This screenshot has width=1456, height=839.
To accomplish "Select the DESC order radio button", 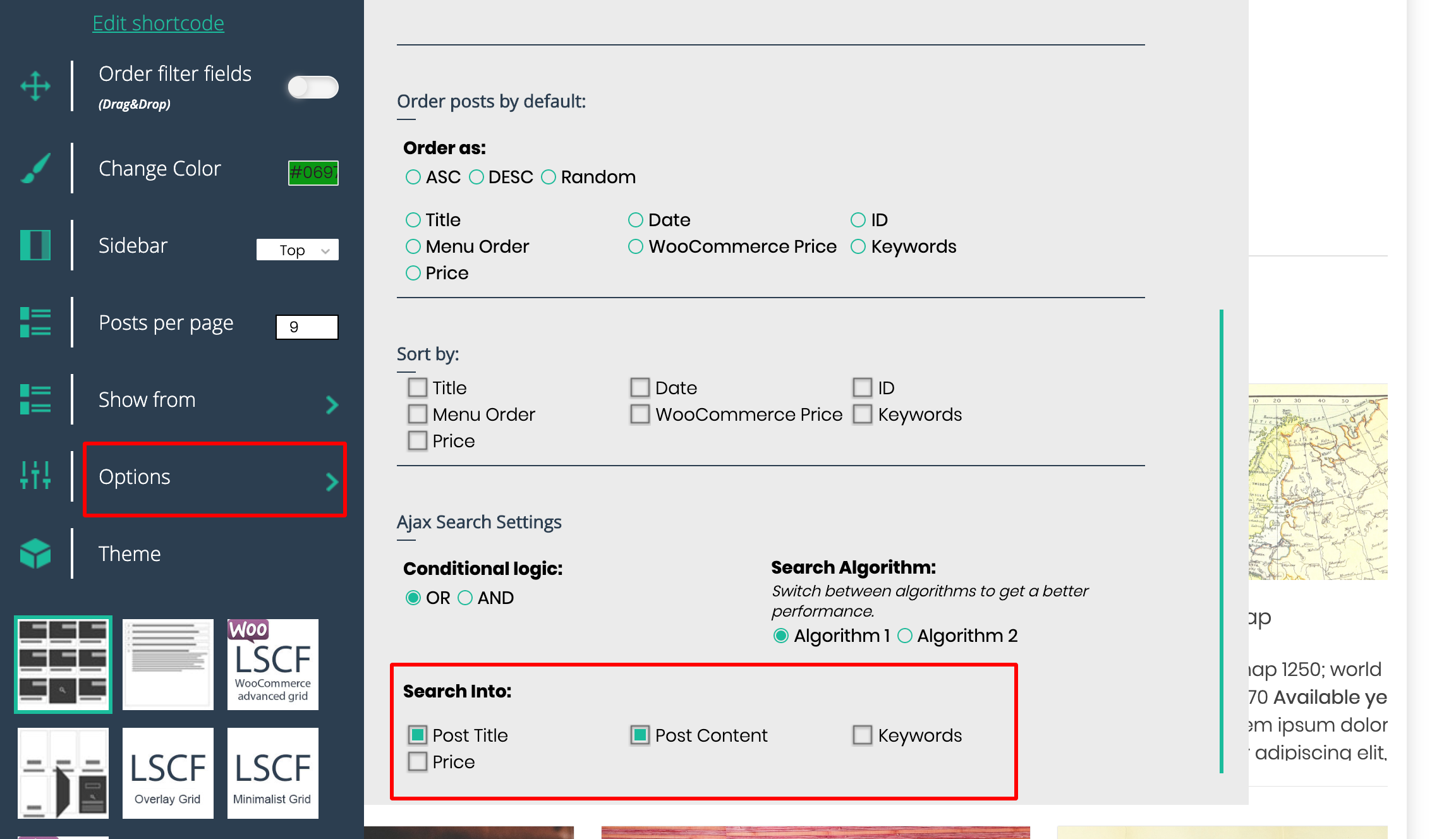I will click(476, 177).
